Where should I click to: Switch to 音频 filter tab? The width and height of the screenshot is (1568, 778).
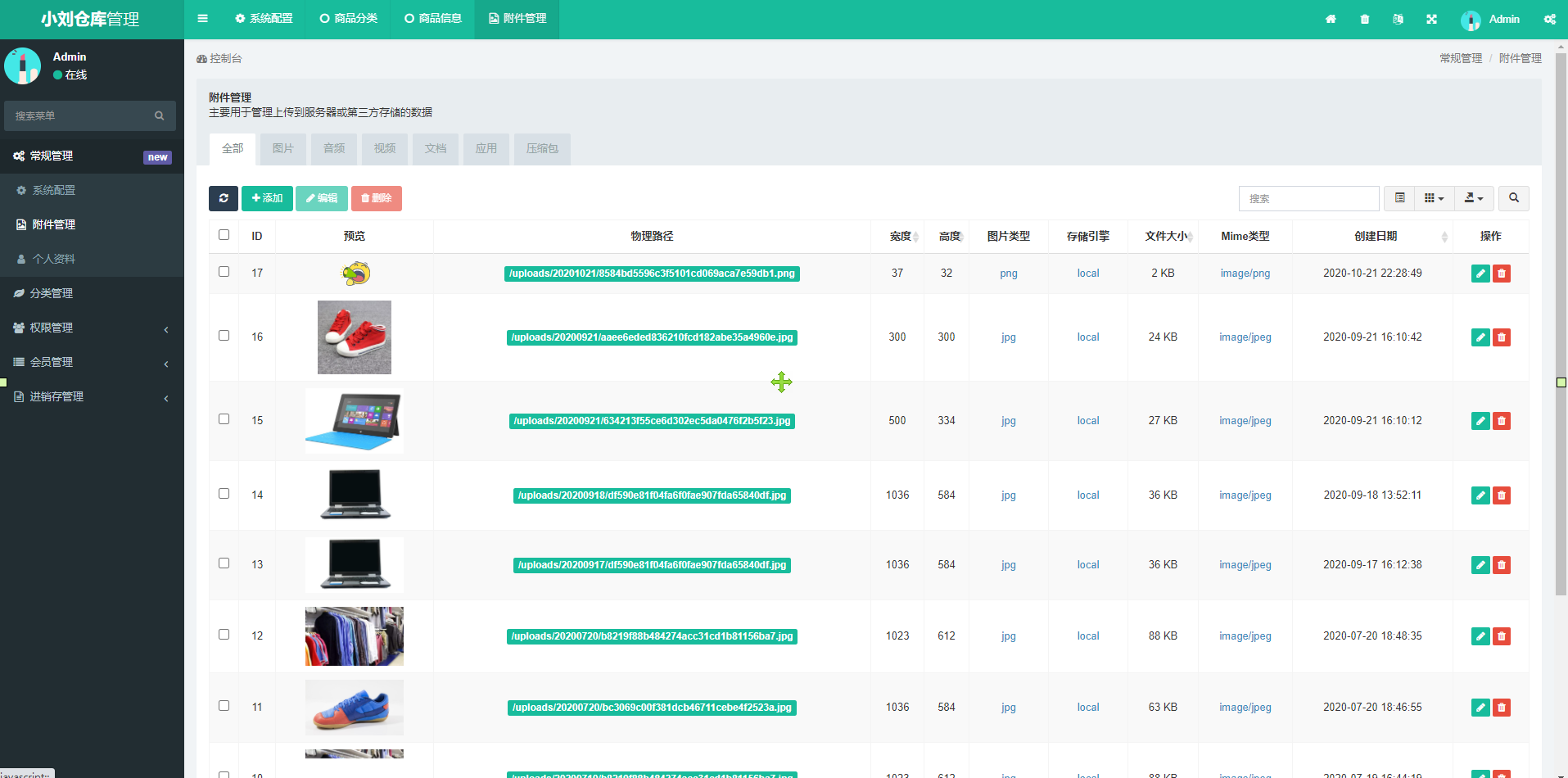click(x=334, y=149)
